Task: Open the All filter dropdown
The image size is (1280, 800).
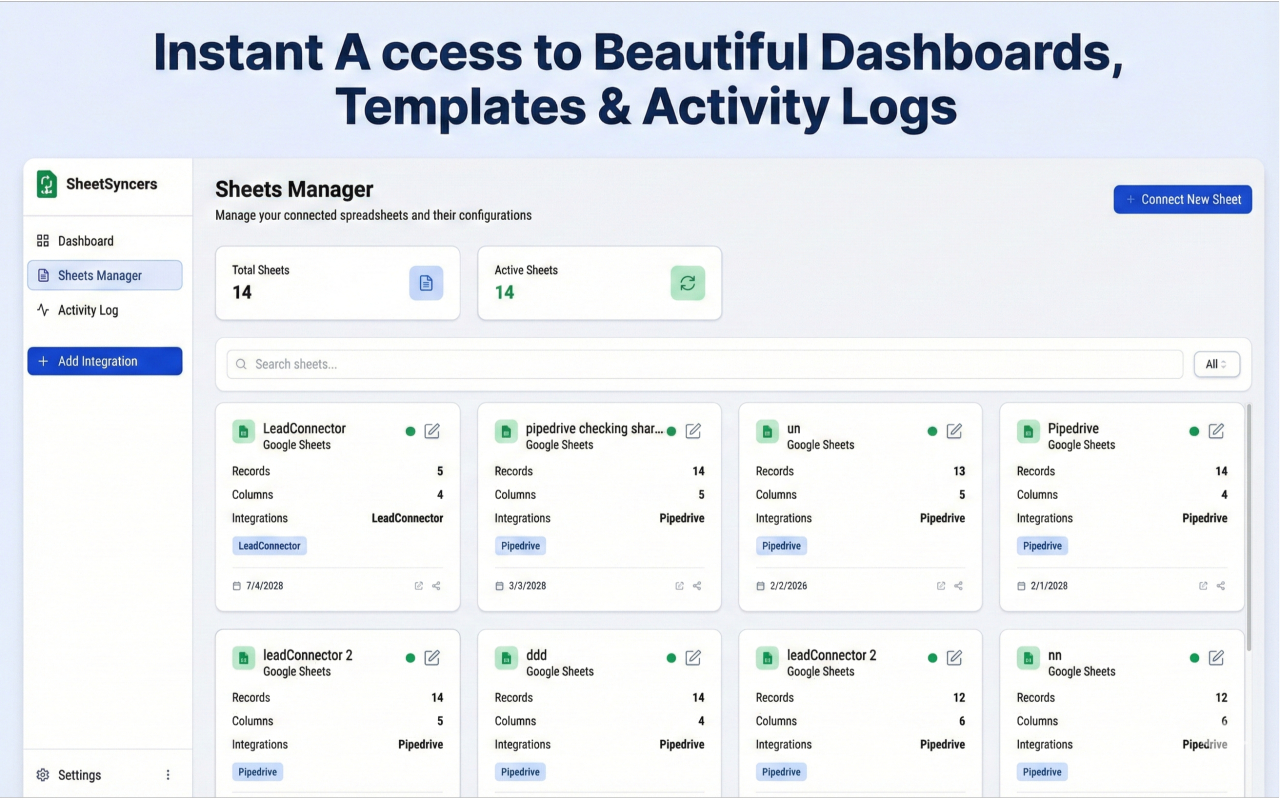Action: tap(1216, 364)
